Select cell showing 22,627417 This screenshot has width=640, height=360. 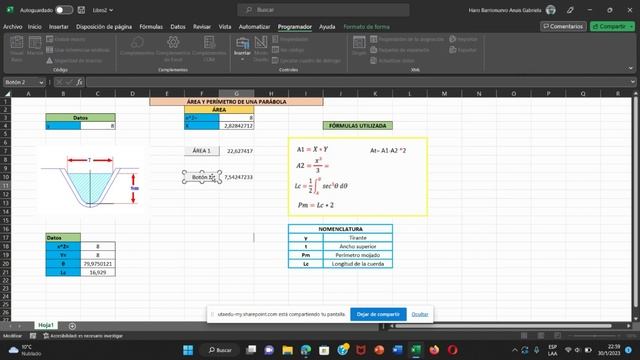pyautogui.click(x=236, y=151)
